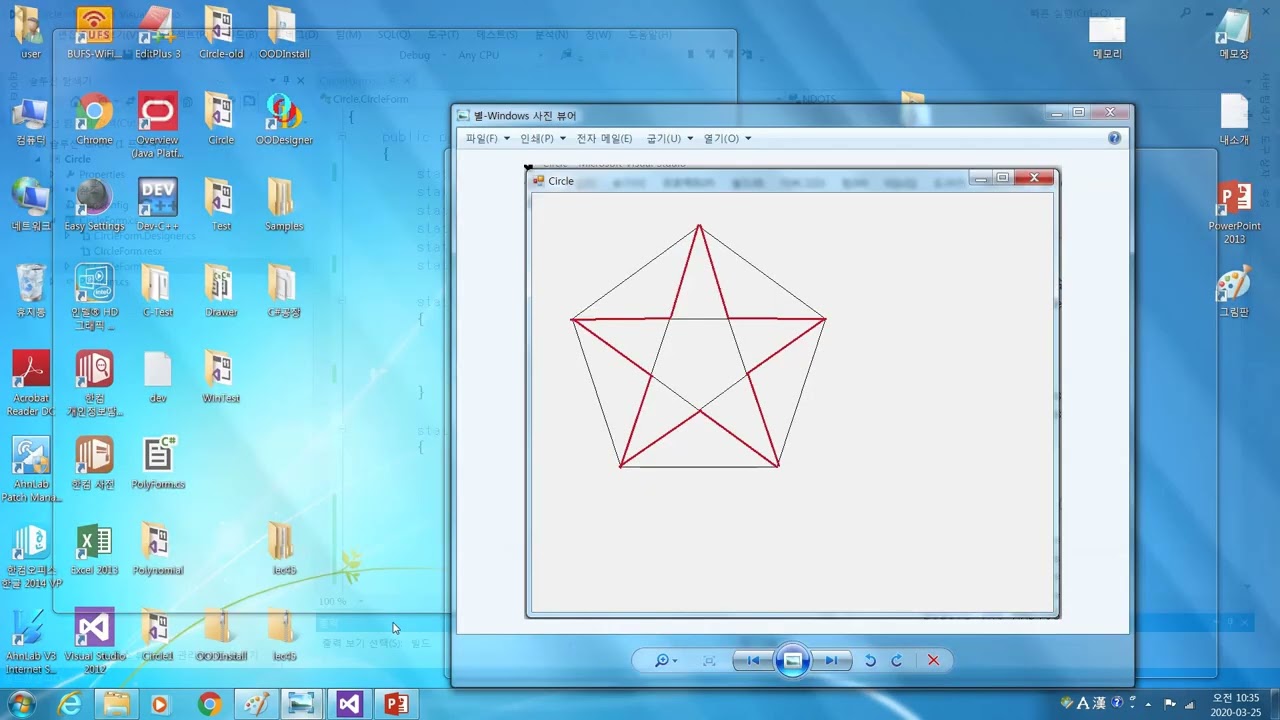The width and height of the screenshot is (1280, 720).
Task: Rotate photo clockwise
Action: (x=897, y=661)
